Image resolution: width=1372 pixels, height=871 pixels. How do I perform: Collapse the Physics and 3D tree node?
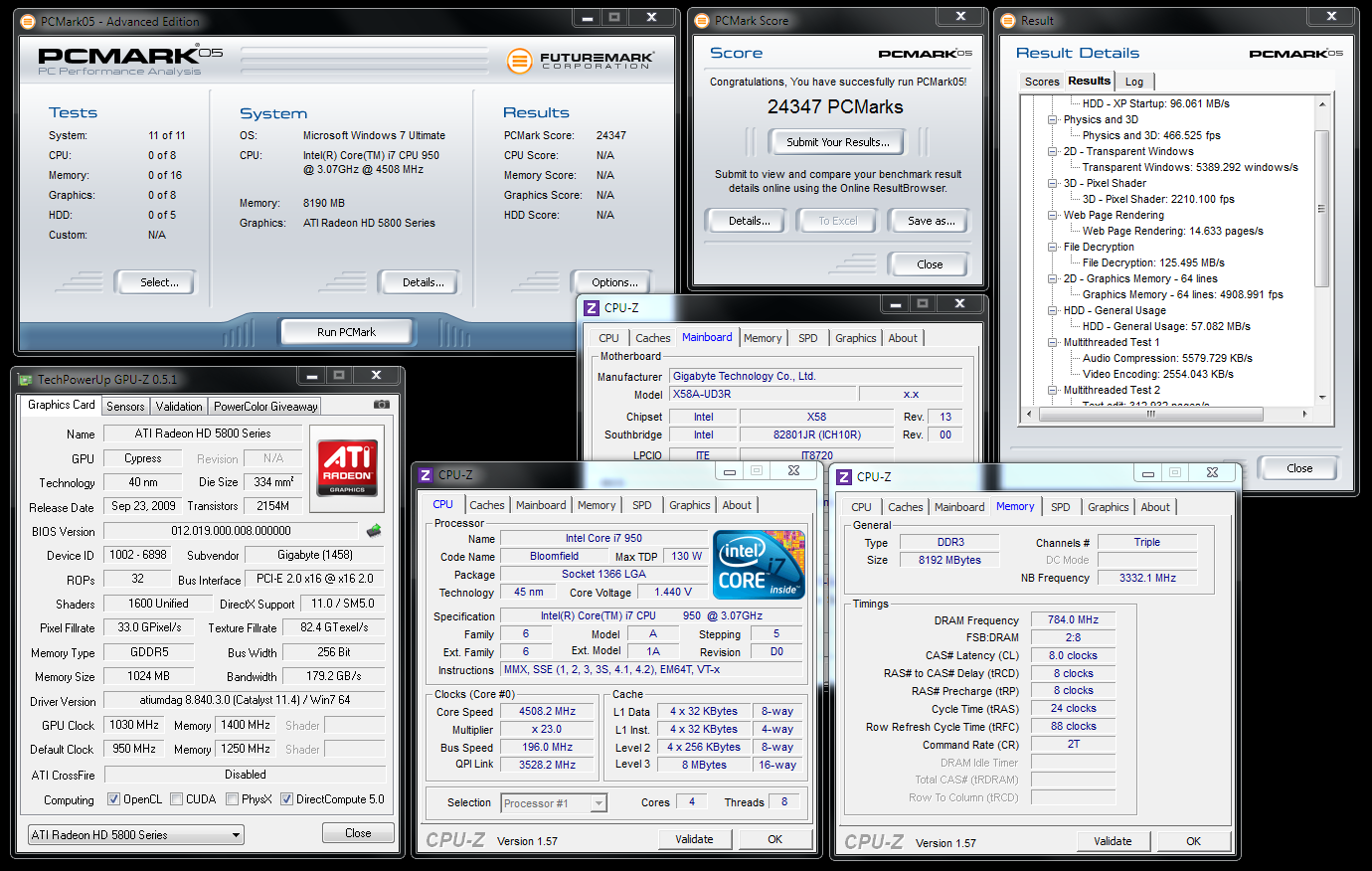(x=1053, y=119)
